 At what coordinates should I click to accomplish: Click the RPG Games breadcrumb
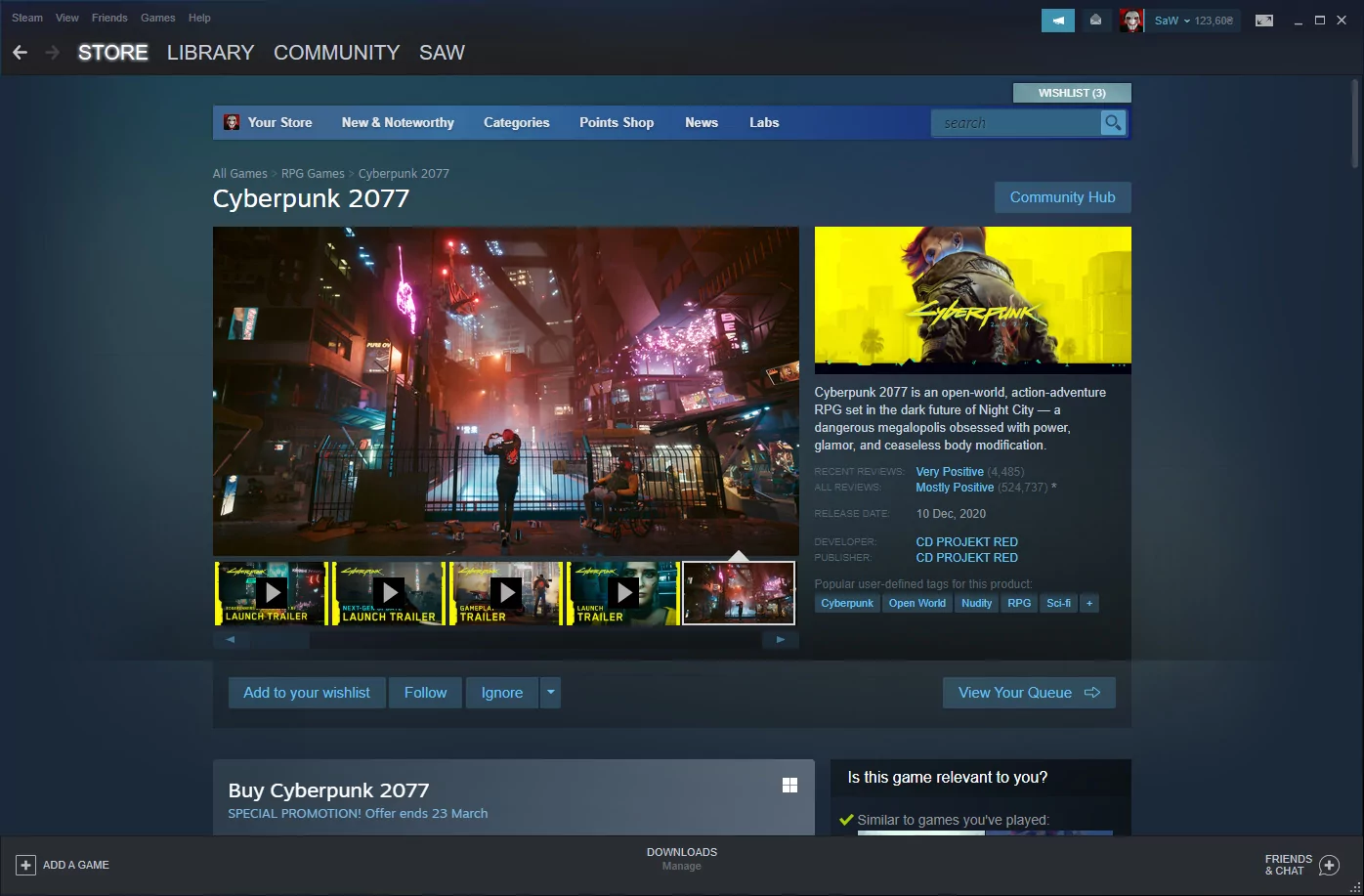[x=313, y=174]
